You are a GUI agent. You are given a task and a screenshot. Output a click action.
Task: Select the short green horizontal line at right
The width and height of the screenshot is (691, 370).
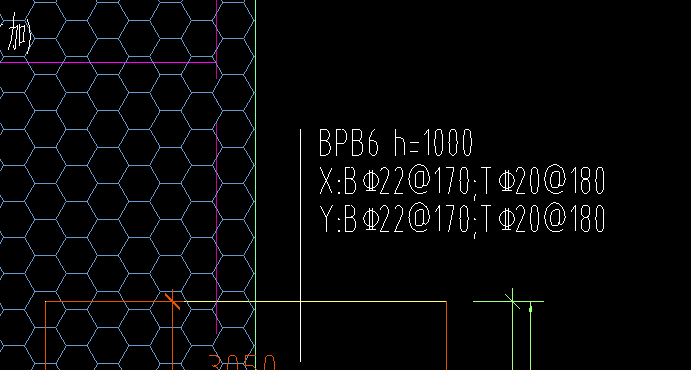[508, 302]
